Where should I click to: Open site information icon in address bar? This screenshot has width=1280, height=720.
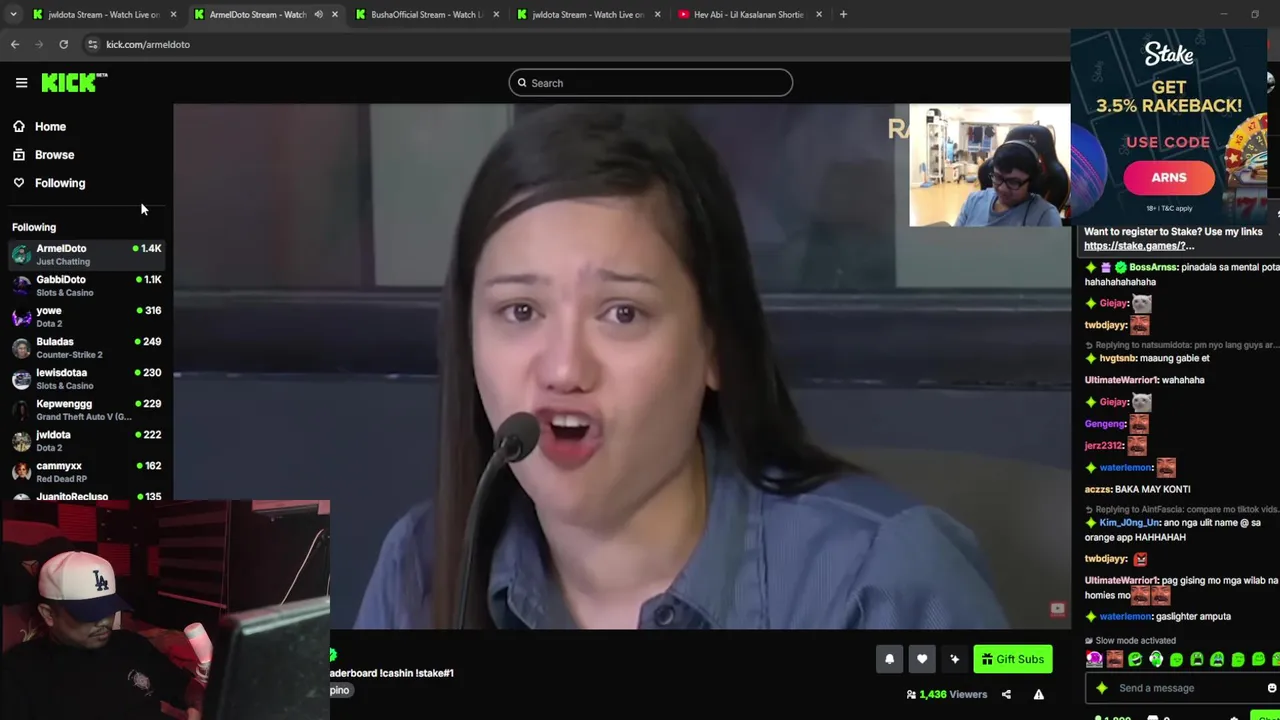tap(92, 44)
